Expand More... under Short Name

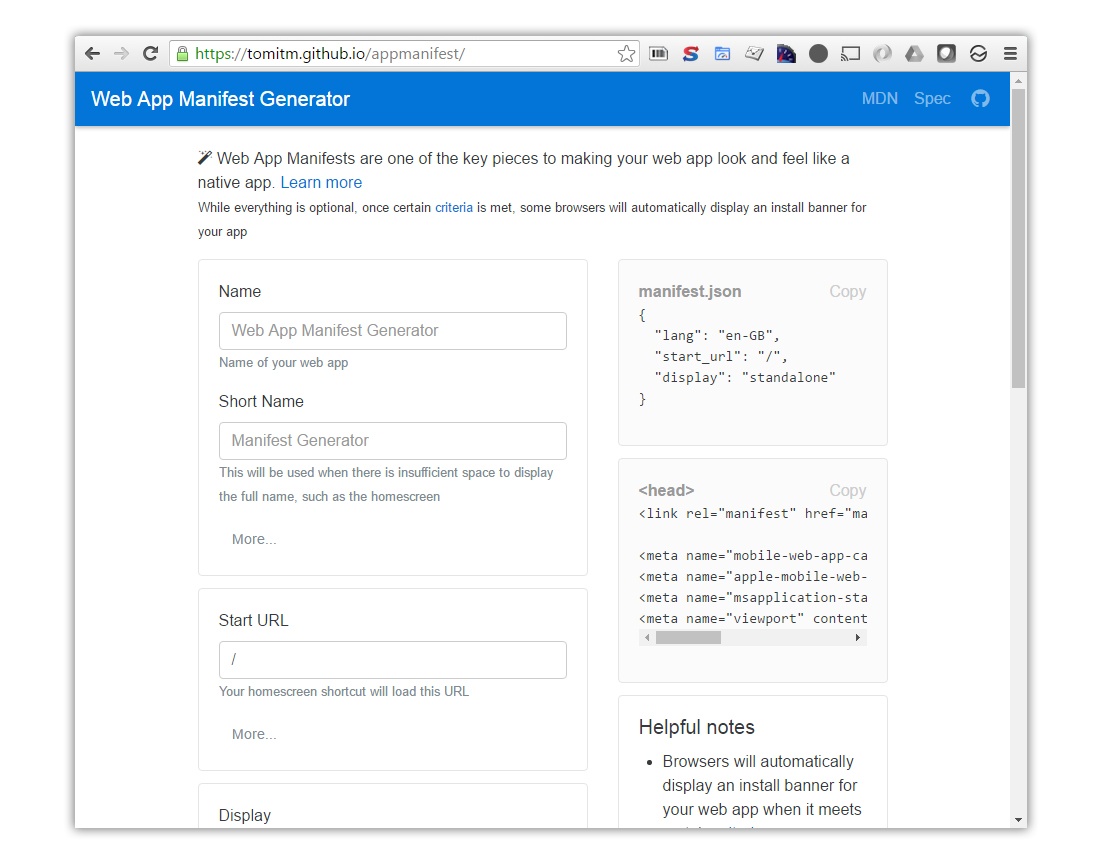click(254, 539)
